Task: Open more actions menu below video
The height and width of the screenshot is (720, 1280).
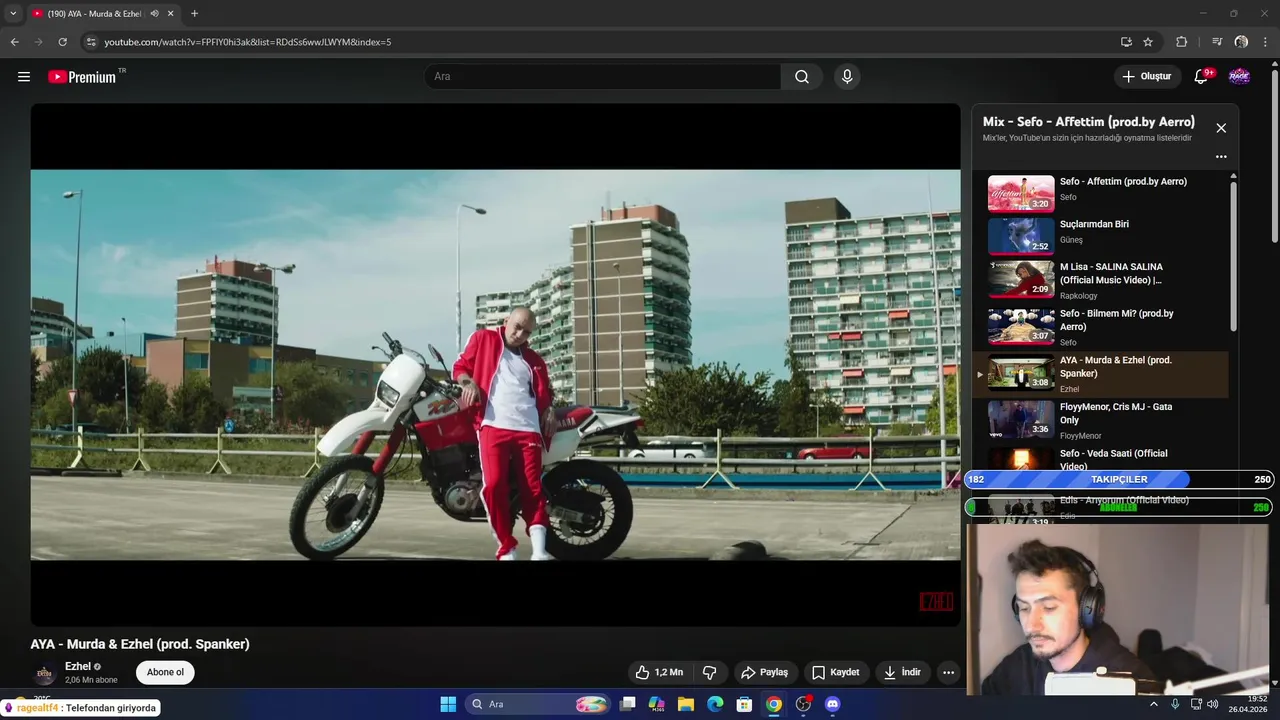Action: coord(948,673)
